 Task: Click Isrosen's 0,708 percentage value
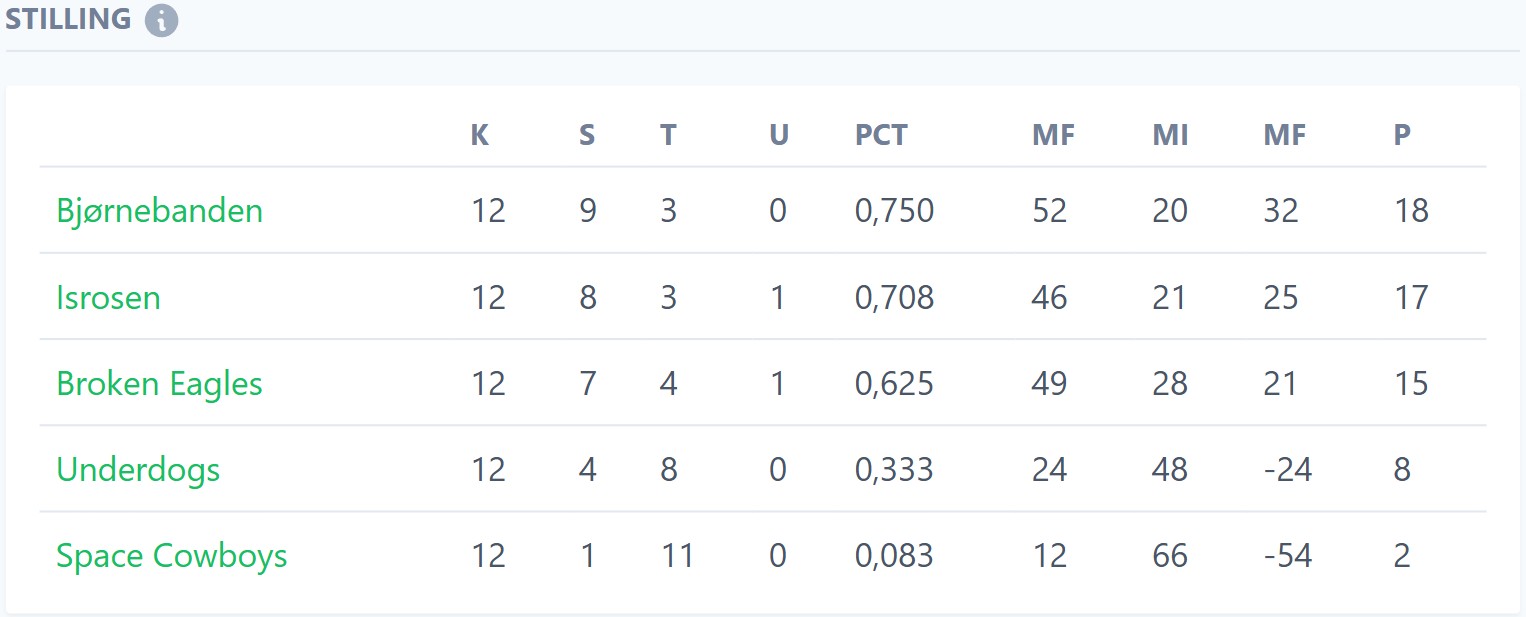point(894,298)
